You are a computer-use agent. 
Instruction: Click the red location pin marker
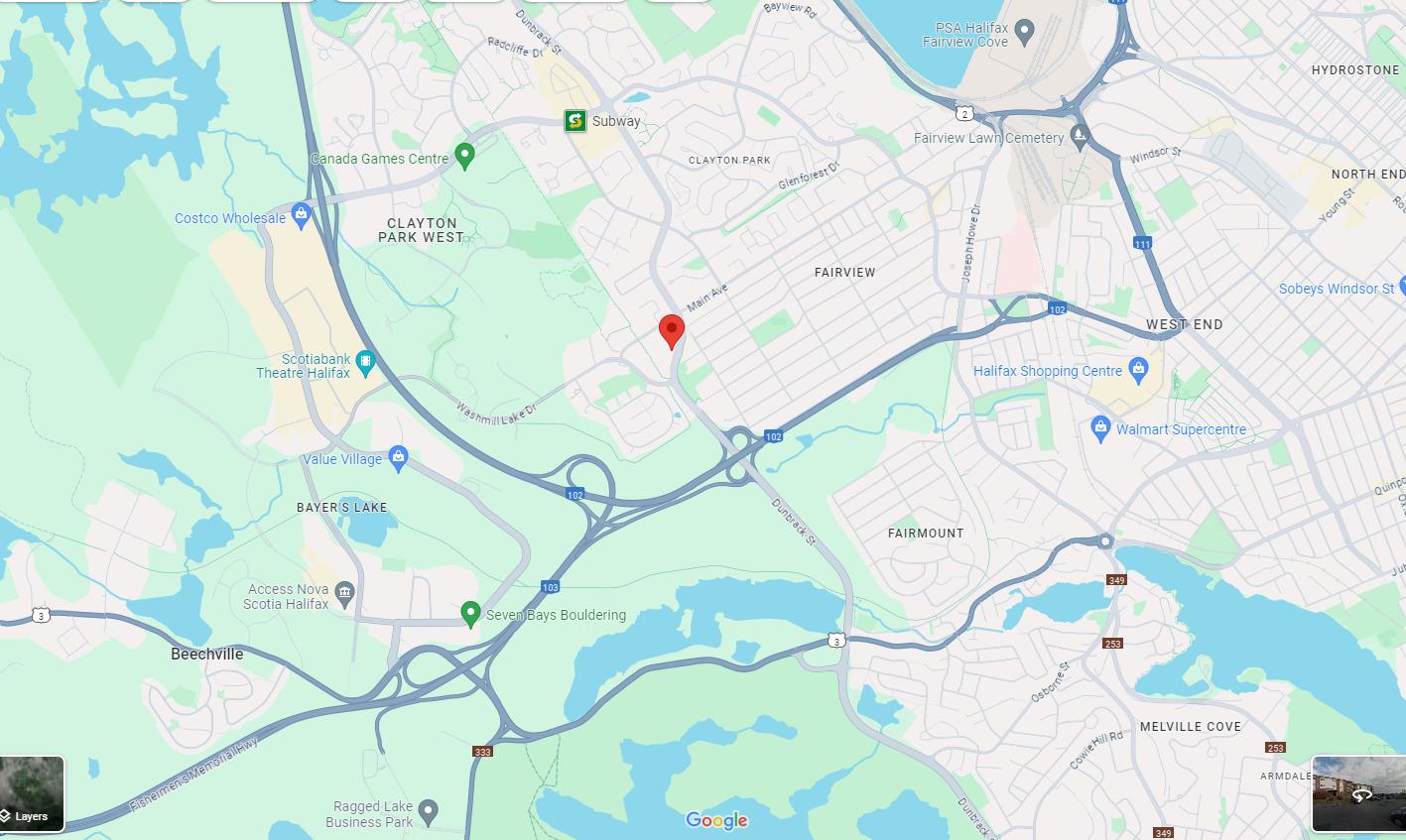(x=672, y=331)
